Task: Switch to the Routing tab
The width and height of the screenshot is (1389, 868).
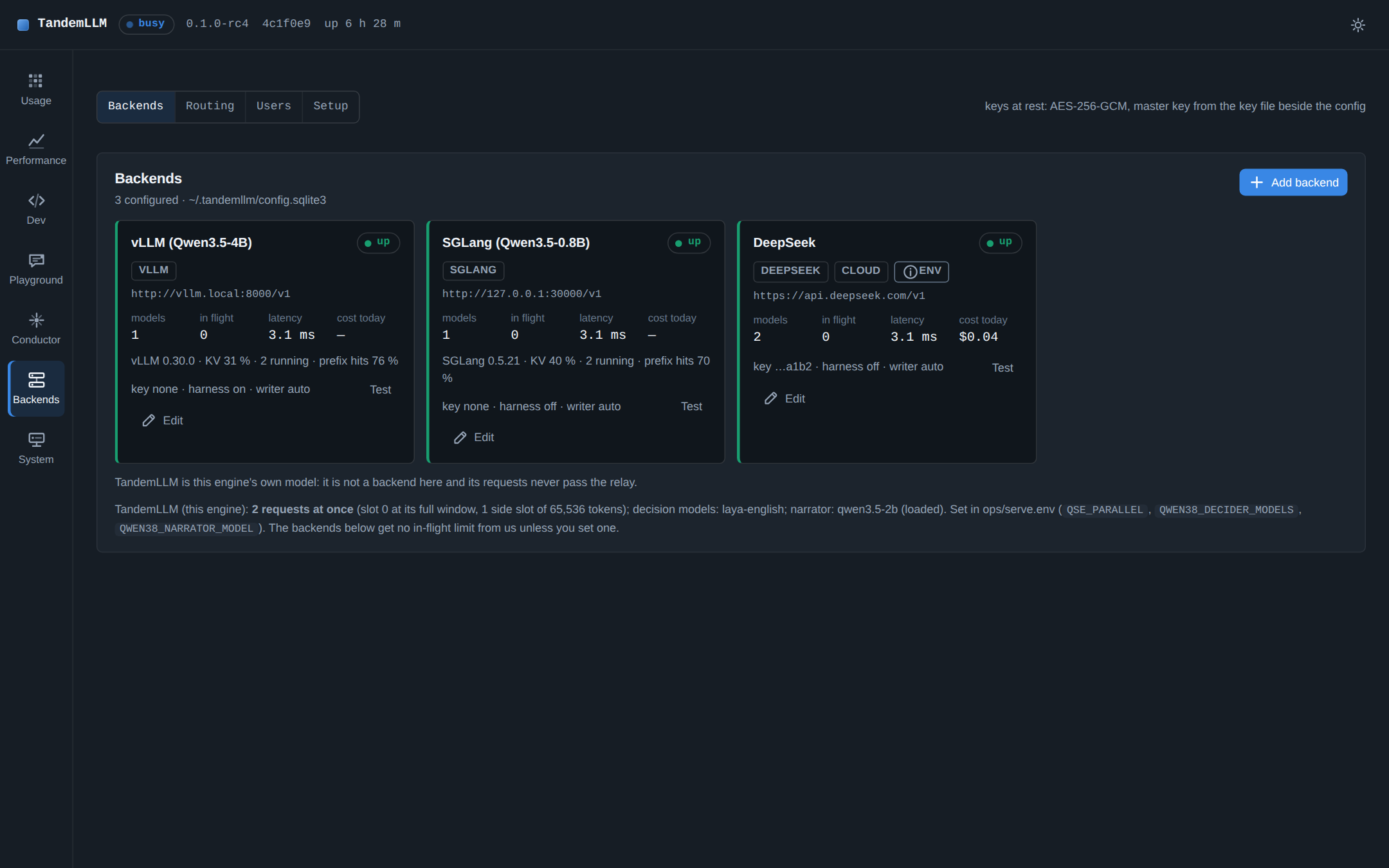Action: [x=210, y=107]
